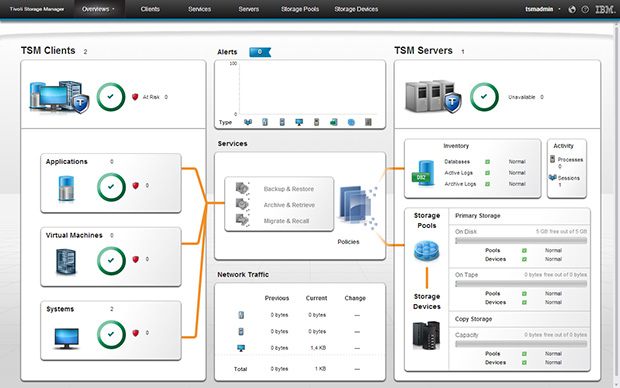Click the Active Logs green status indicator
The height and width of the screenshot is (388, 620).
tap(488, 173)
